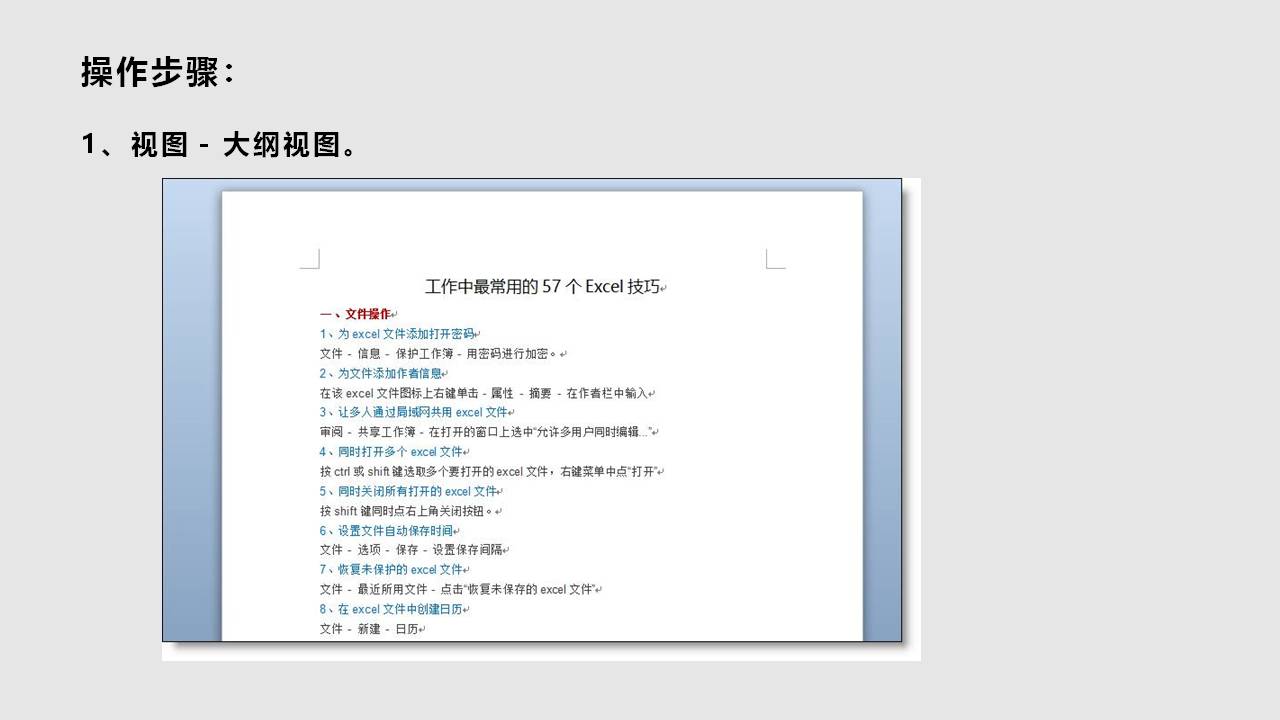
Task: Select heading 7、恢复未保护的 excel 文件
Action: tap(392, 570)
